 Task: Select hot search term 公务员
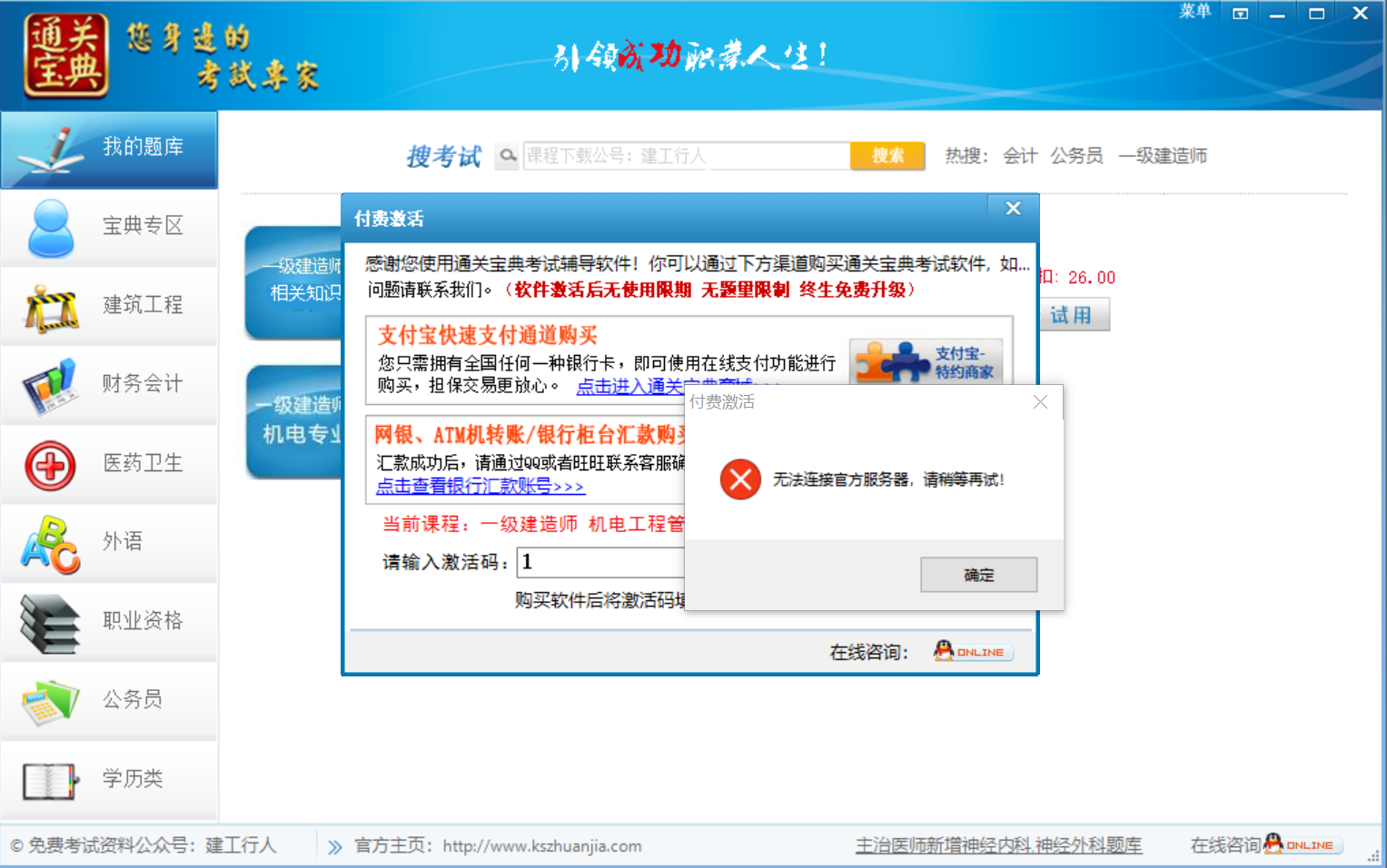point(1076,156)
